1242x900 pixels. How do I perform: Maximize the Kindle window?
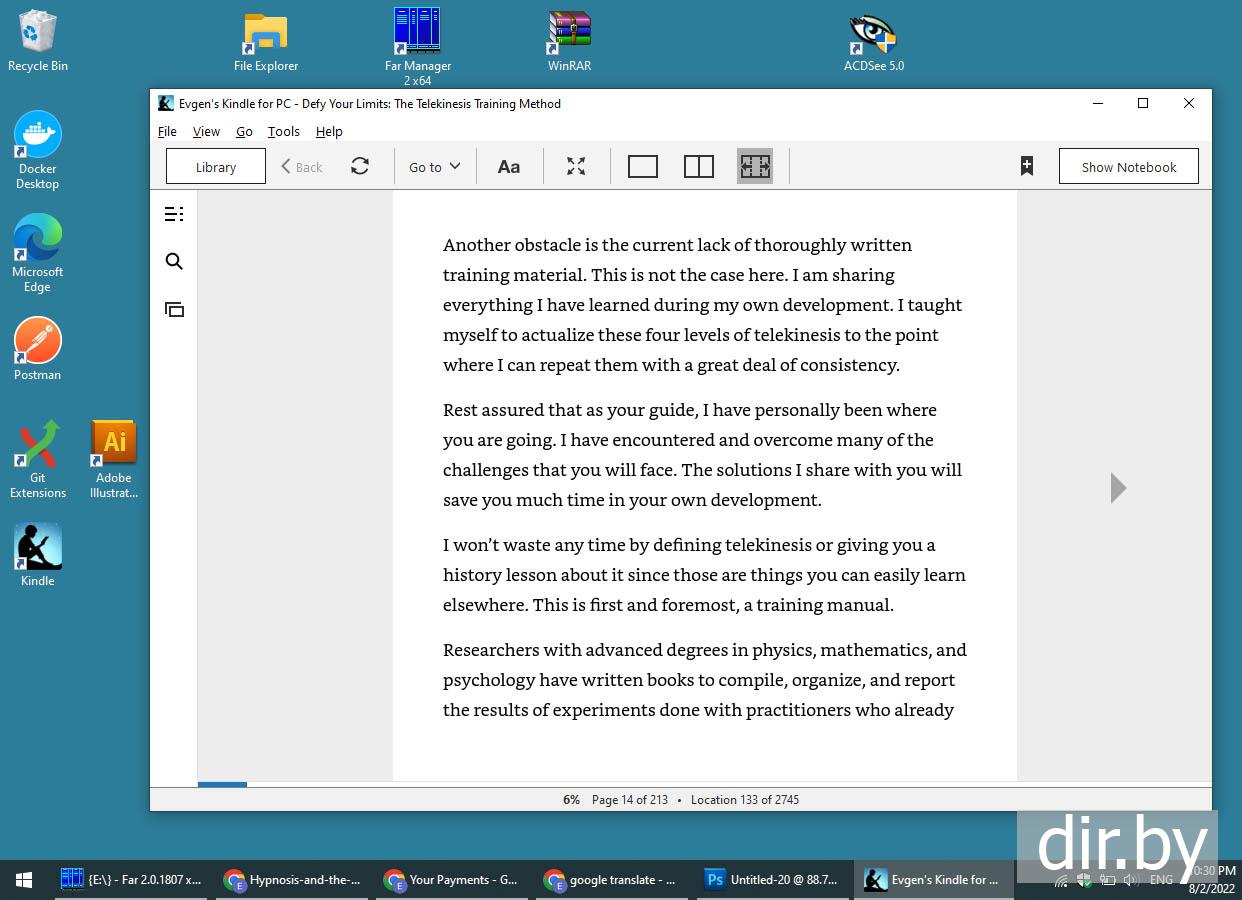tap(1143, 103)
